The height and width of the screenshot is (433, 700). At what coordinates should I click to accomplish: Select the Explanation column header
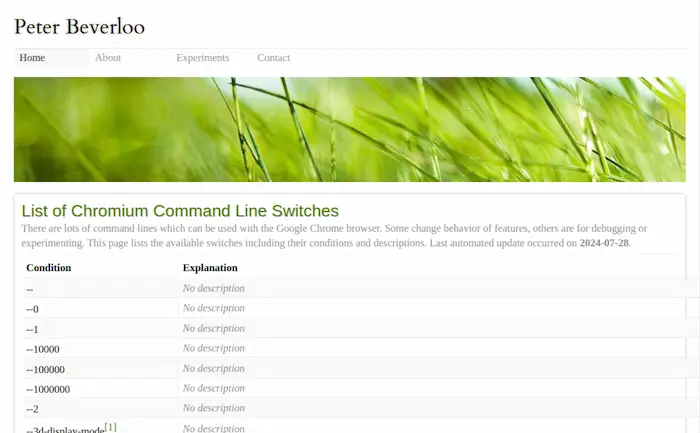(x=210, y=268)
